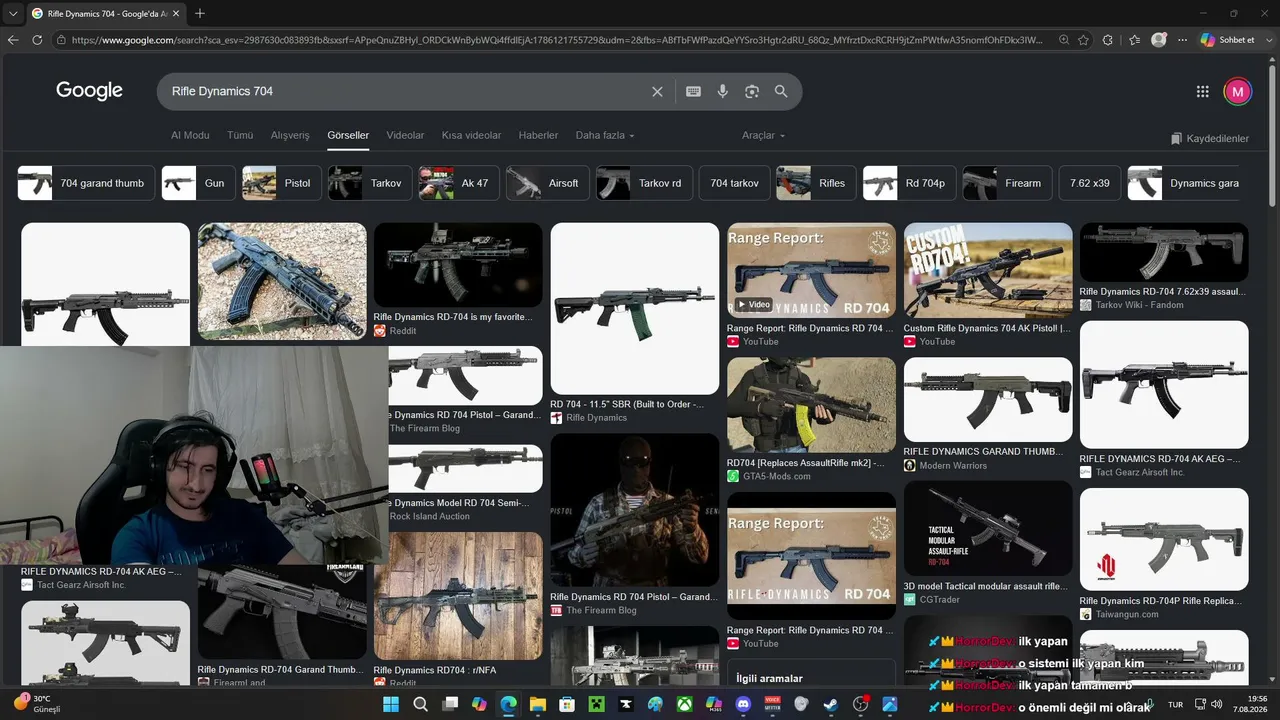Go back to the previous page
This screenshot has width=1280, height=720.
tap(13, 40)
